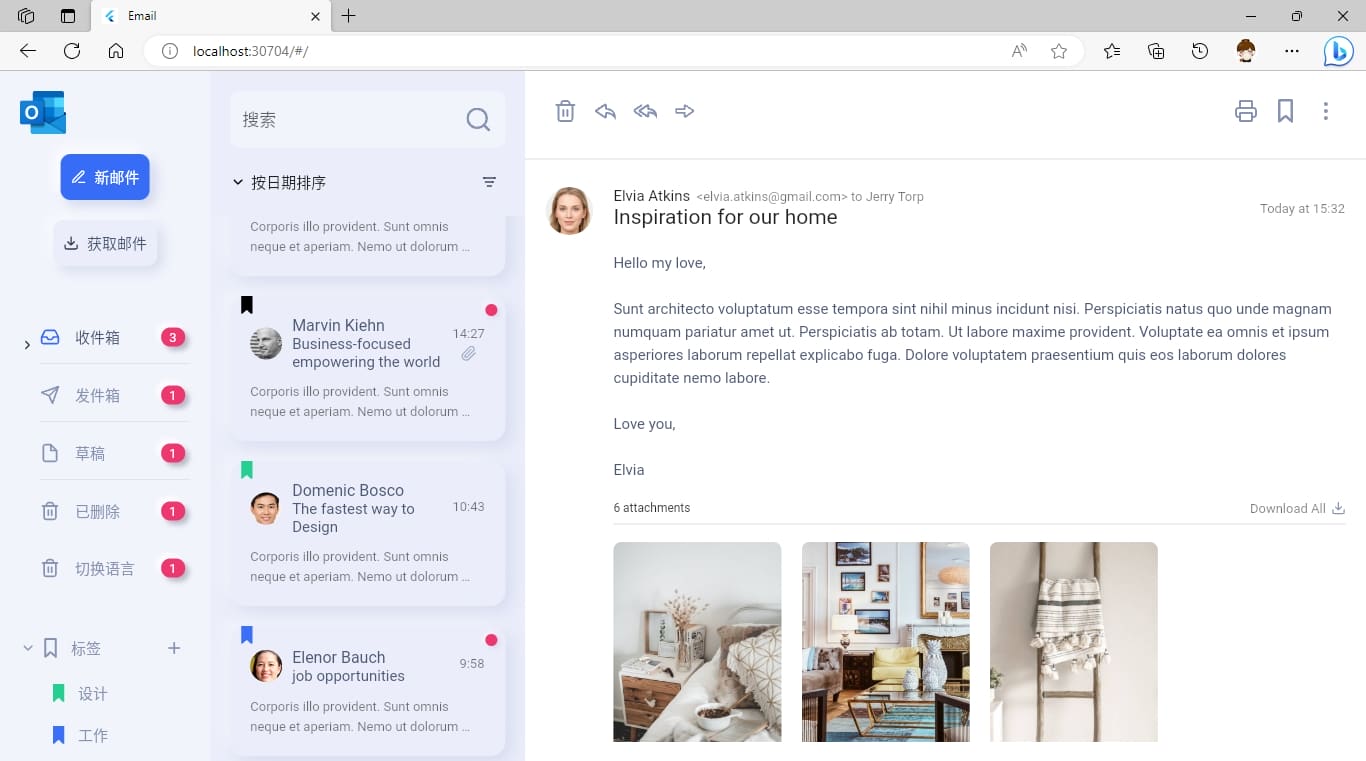Open Elenor Bauch job opportunities email
Screen dimensions: 1366x761
[x=368, y=688]
